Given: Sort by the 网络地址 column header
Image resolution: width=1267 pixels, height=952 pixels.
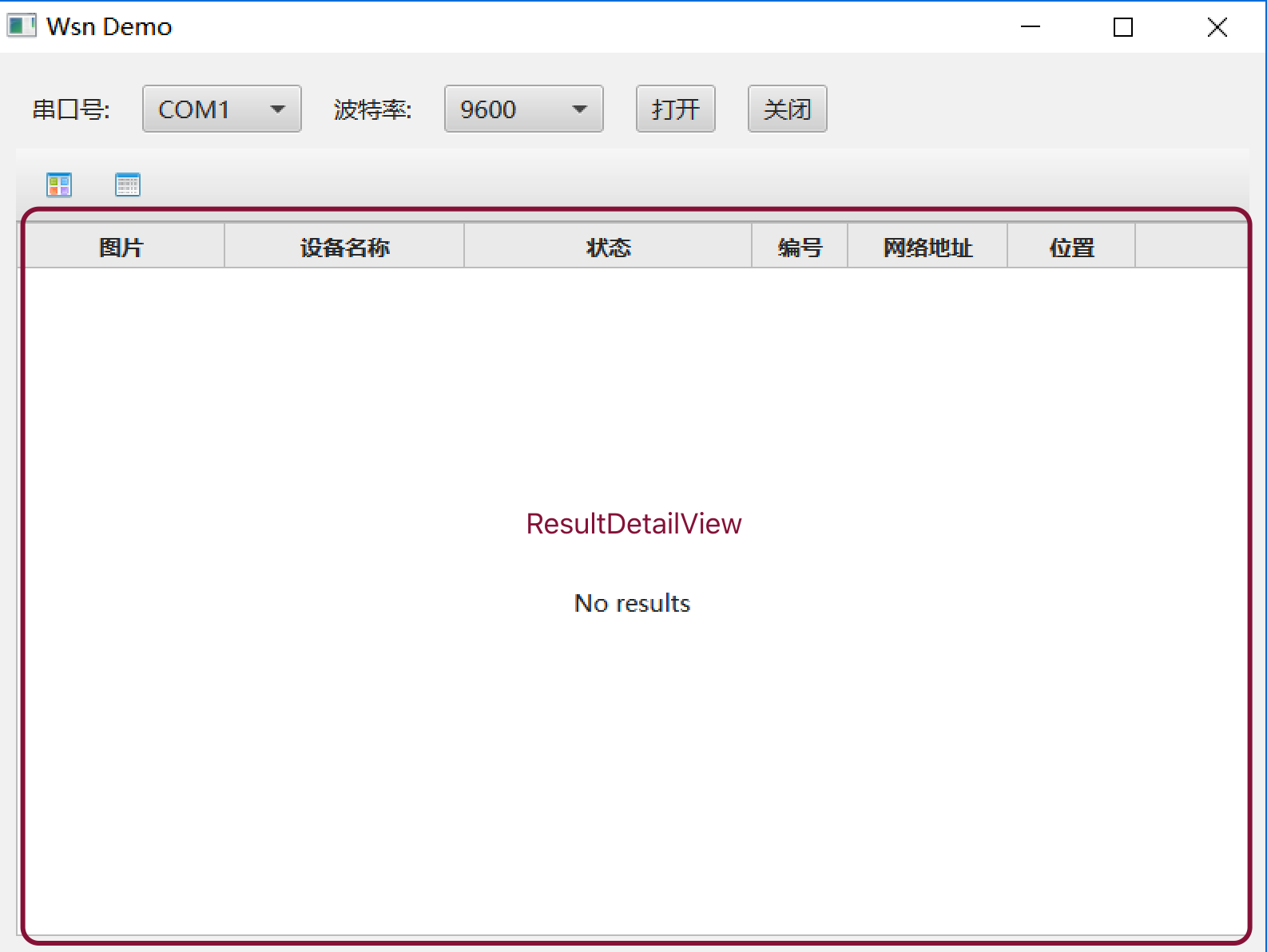Looking at the screenshot, I should 927,248.
